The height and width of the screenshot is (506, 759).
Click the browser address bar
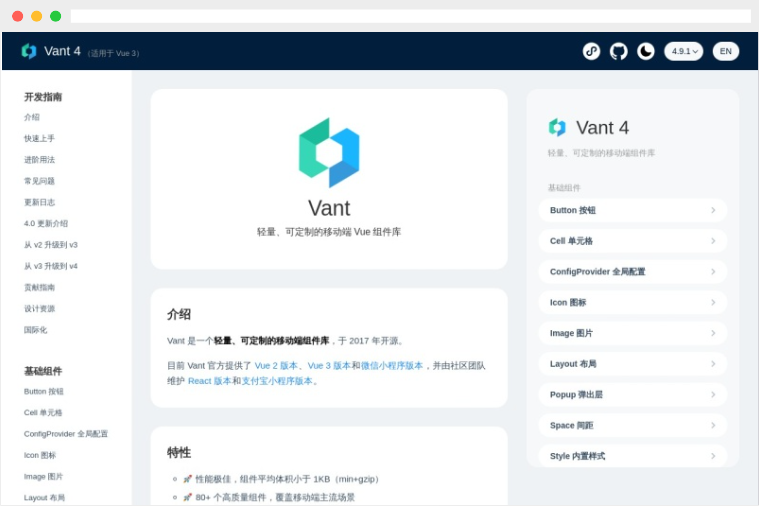[410, 16]
